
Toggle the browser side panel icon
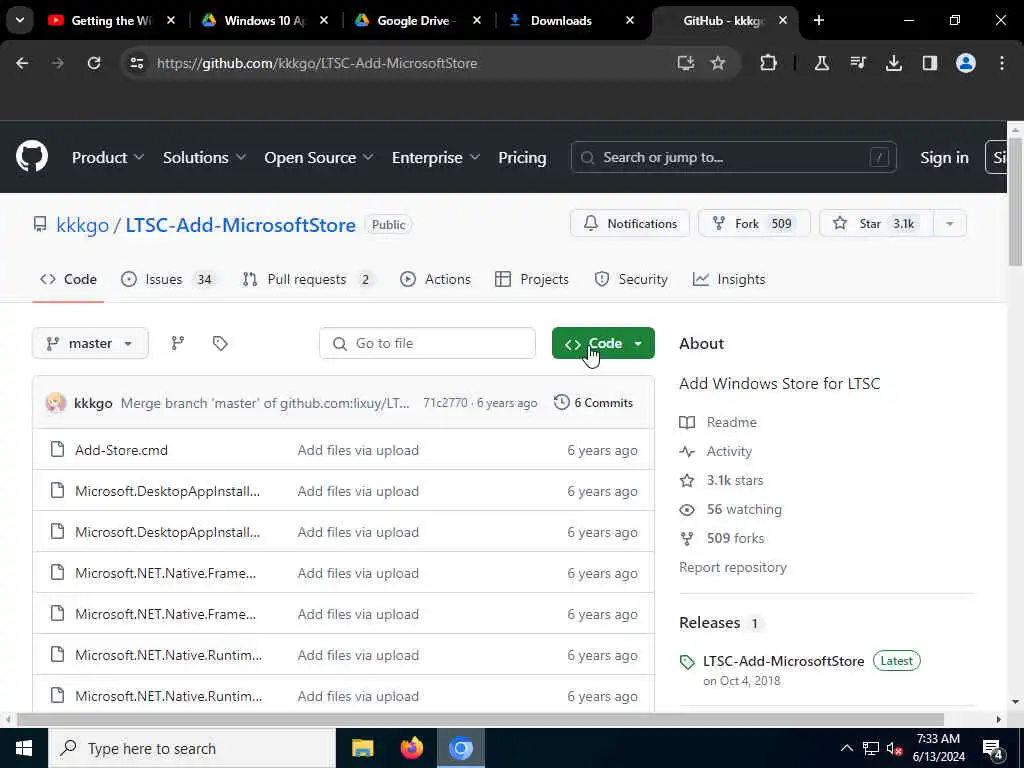[929, 63]
